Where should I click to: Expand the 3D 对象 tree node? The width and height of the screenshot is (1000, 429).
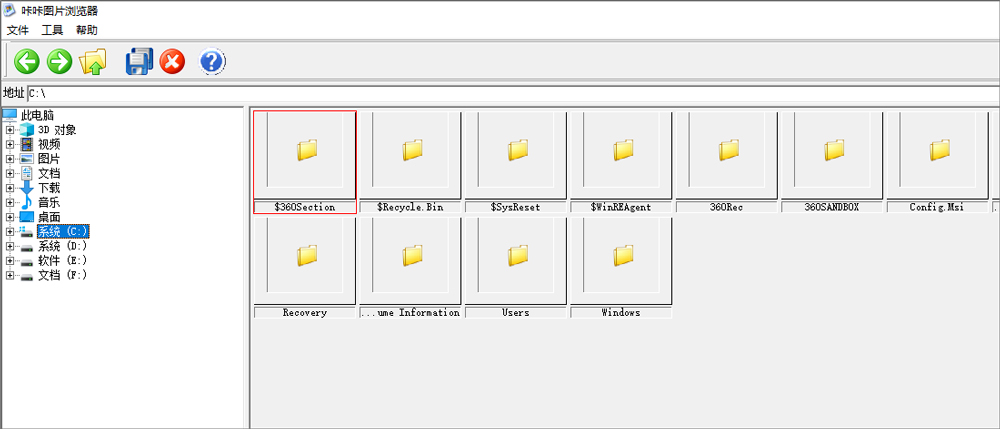click(10, 130)
